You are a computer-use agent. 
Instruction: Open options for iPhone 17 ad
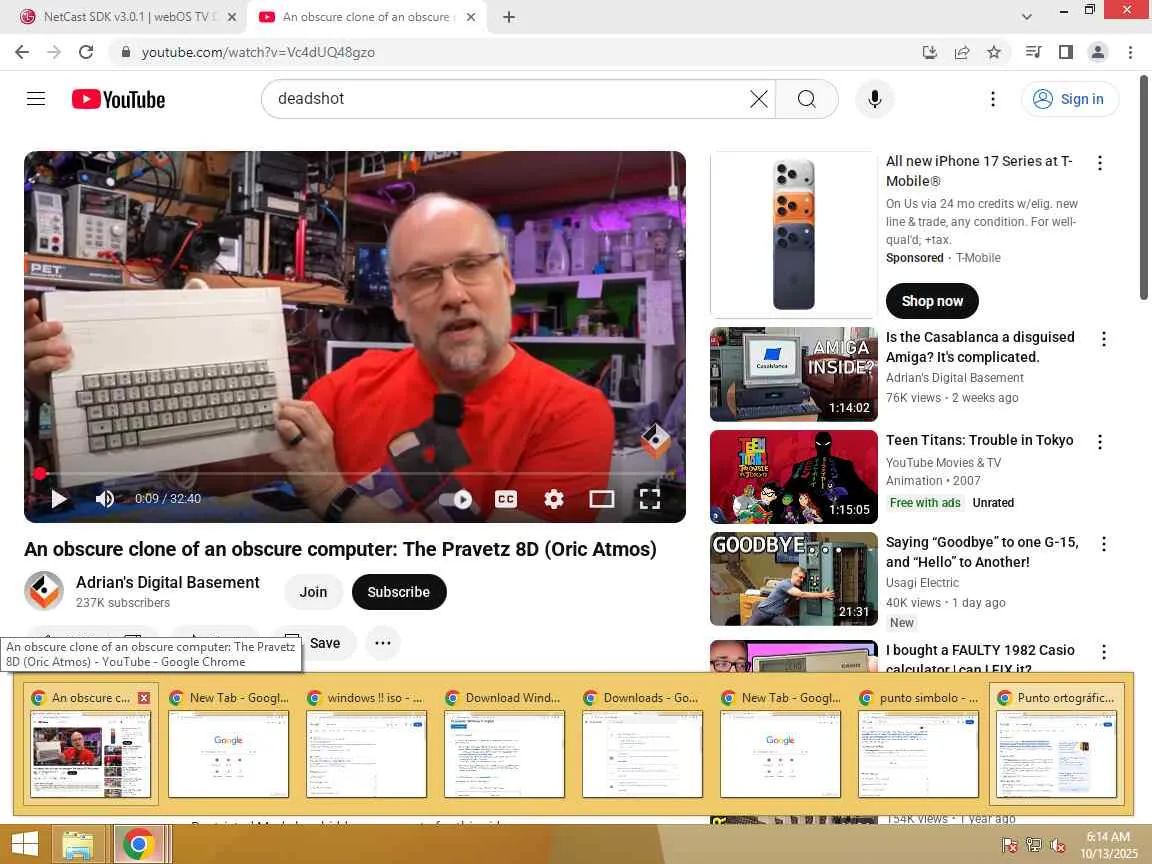pos(1100,163)
